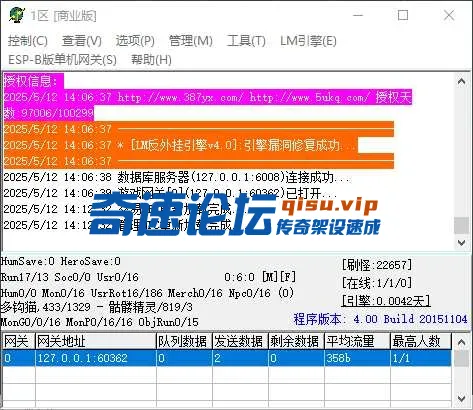Screen dimensions: 473x410
Task: Click the 网关 column header
Action: [18, 341]
